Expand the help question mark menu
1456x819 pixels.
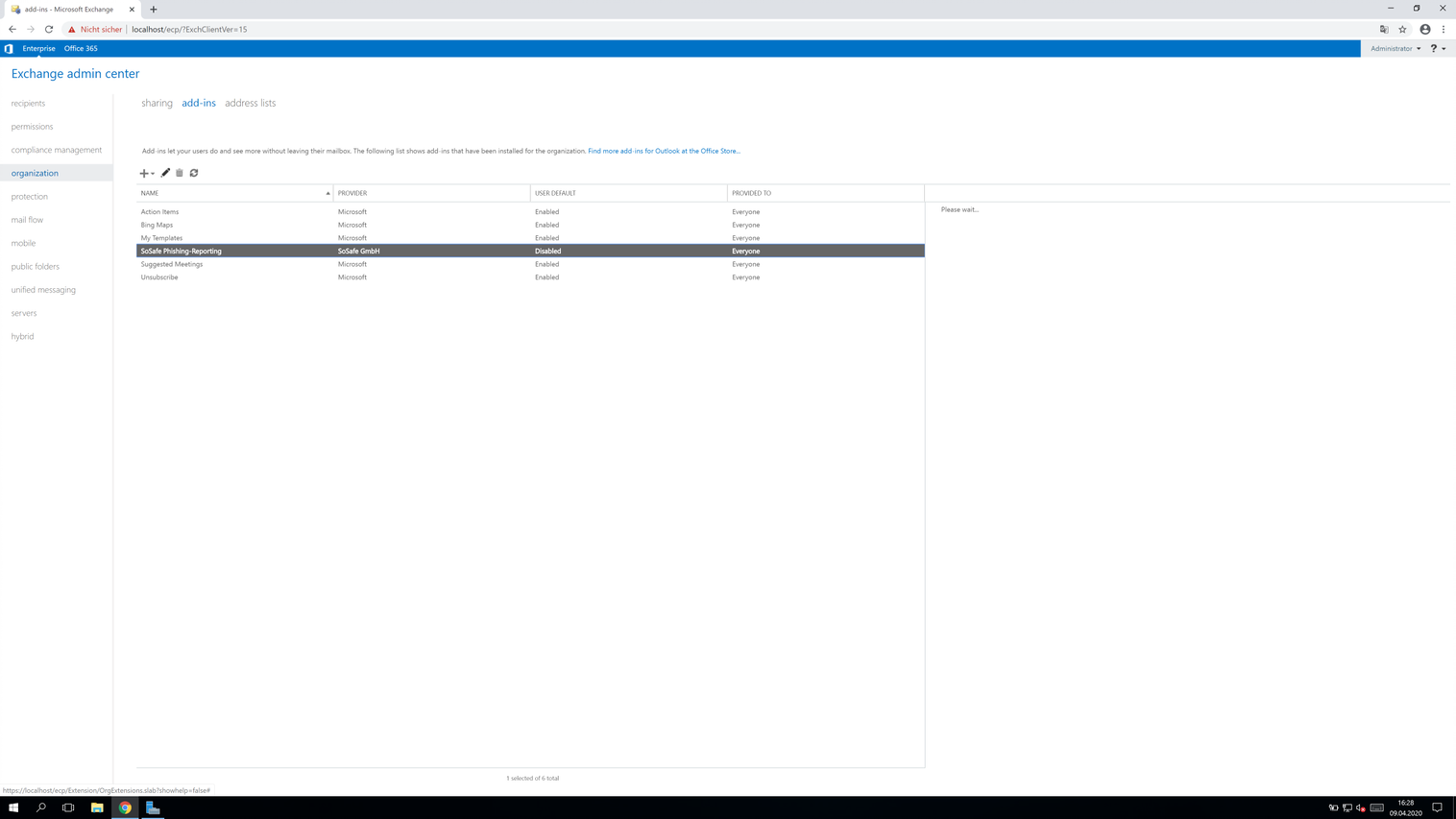1438,48
